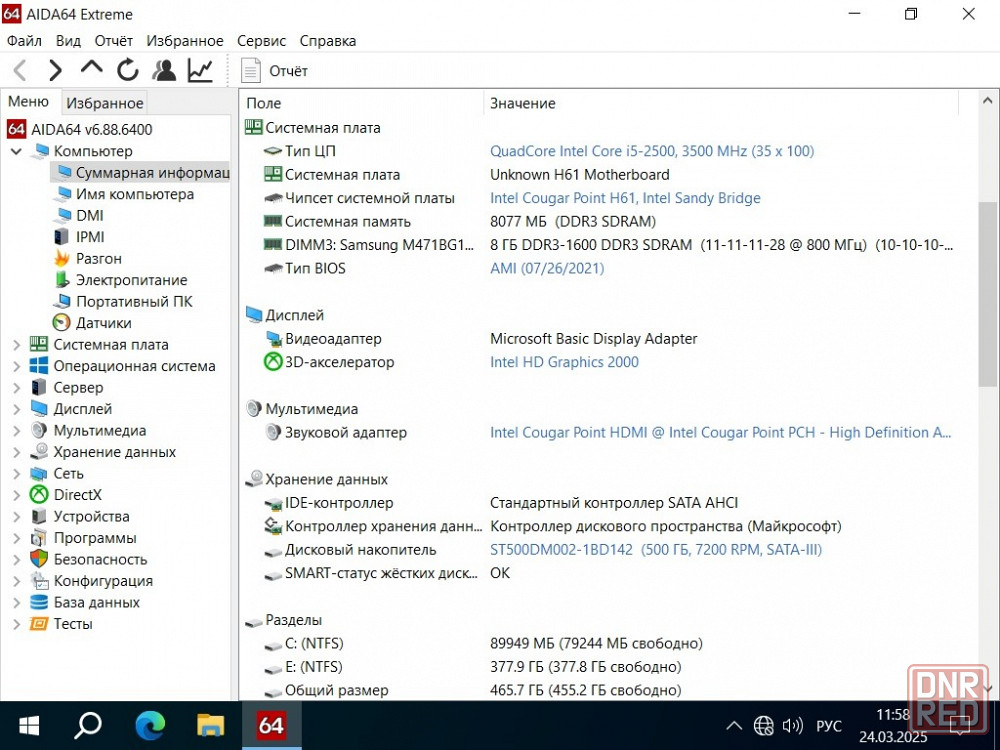
Task: Open the Справка menu
Action: coord(328,41)
